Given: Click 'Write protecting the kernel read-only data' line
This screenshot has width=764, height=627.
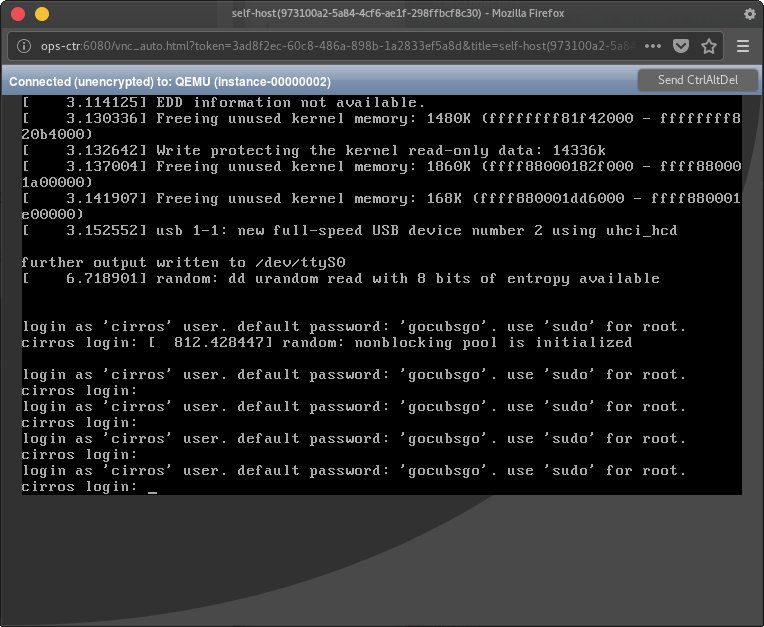Looking at the screenshot, I should pos(314,151).
